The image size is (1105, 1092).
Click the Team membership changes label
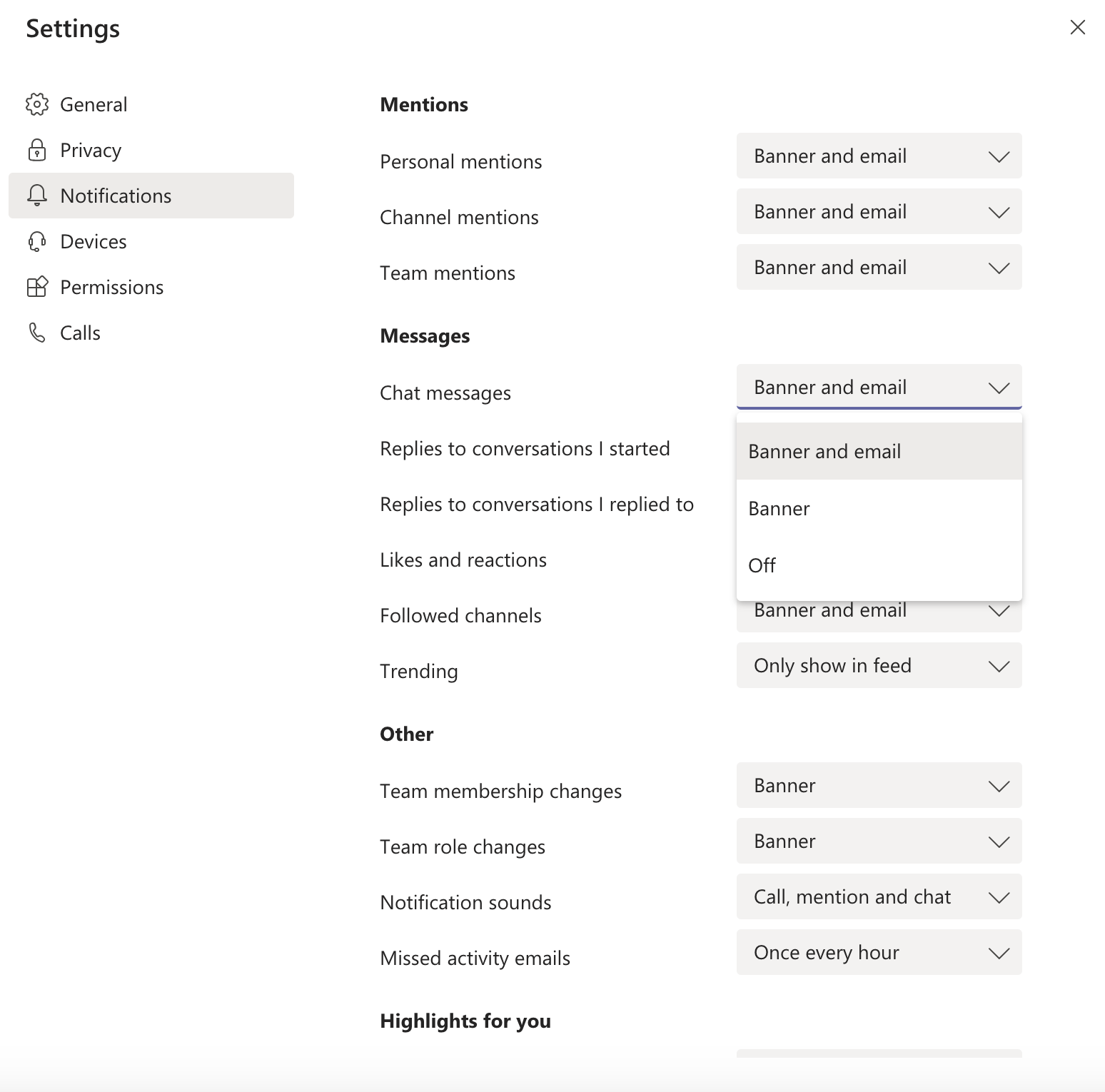click(500, 792)
